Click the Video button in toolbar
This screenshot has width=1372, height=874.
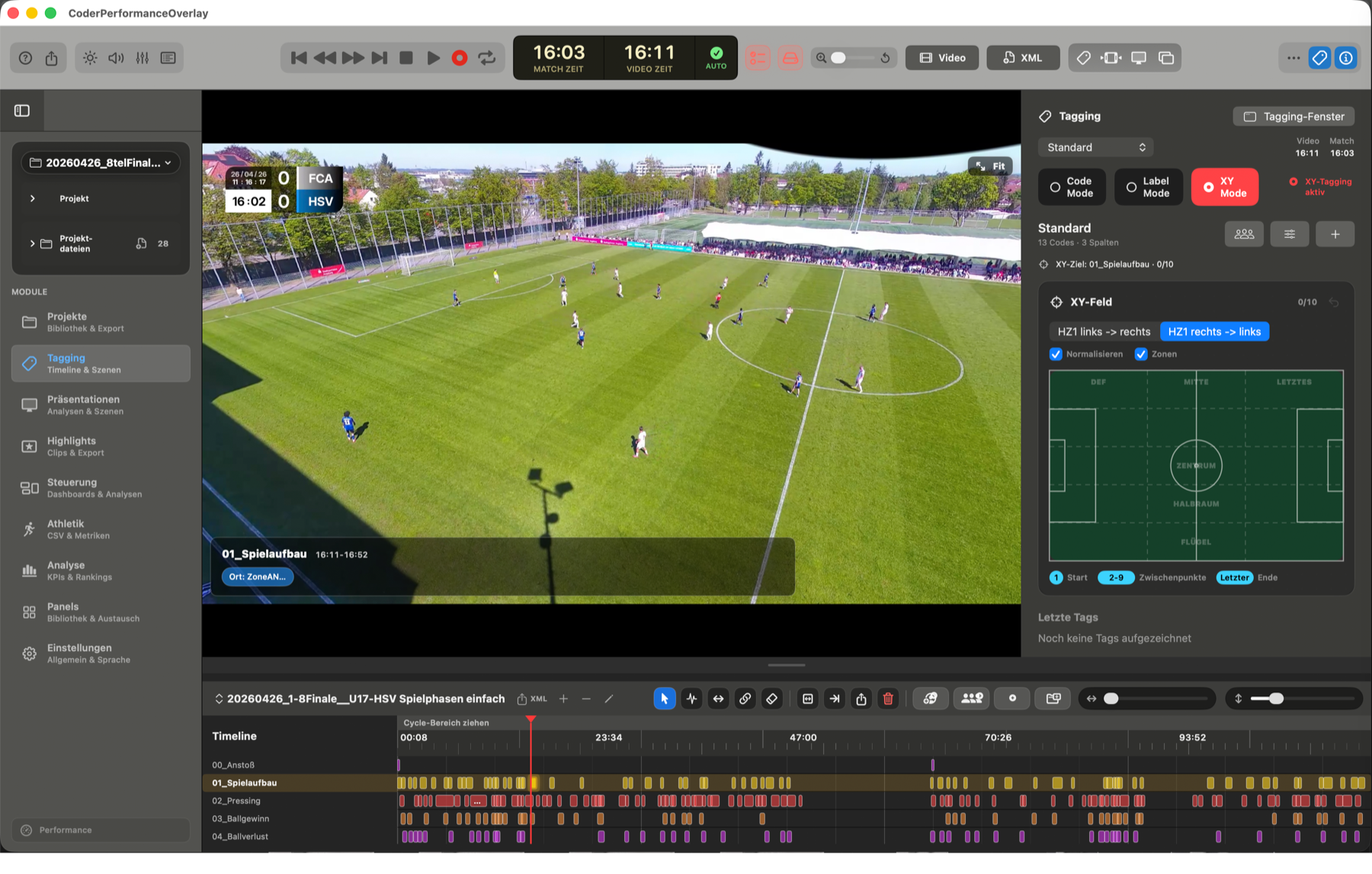click(x=942, y=58)
